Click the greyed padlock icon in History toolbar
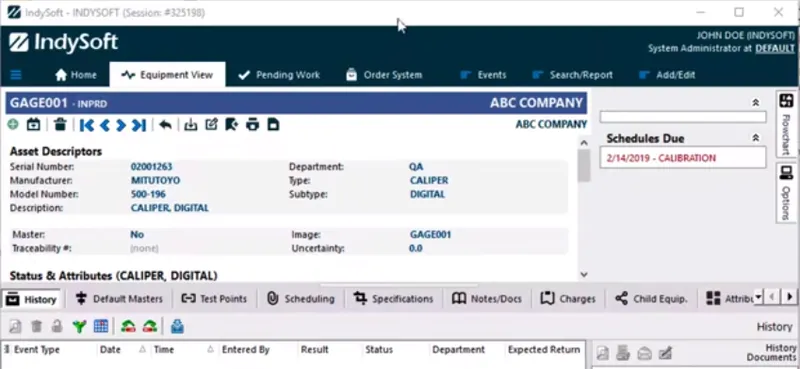The height and width of the screenshot is (369, 800). (57, 327)
